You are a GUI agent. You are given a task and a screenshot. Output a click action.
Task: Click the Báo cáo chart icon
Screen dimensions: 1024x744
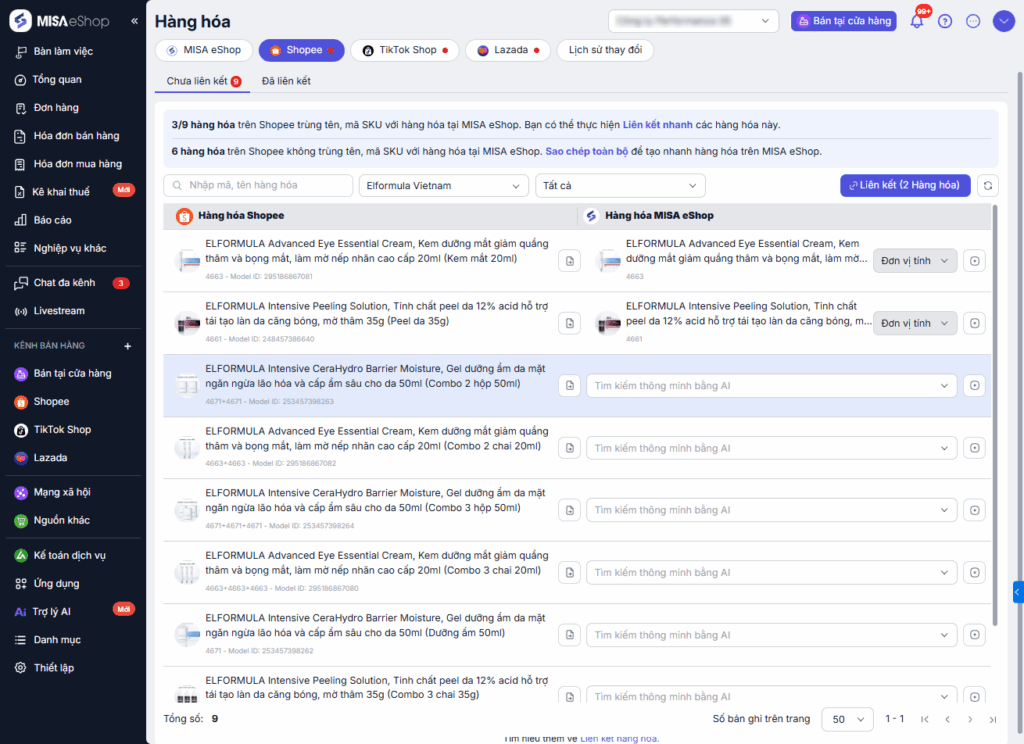[x=20, y=220]
